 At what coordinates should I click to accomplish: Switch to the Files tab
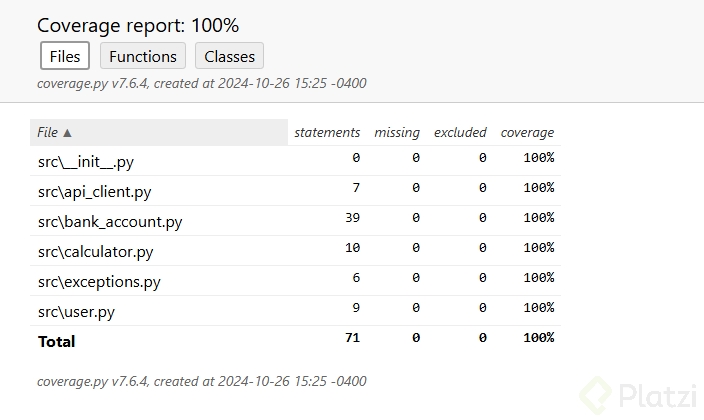coord(65,56)
